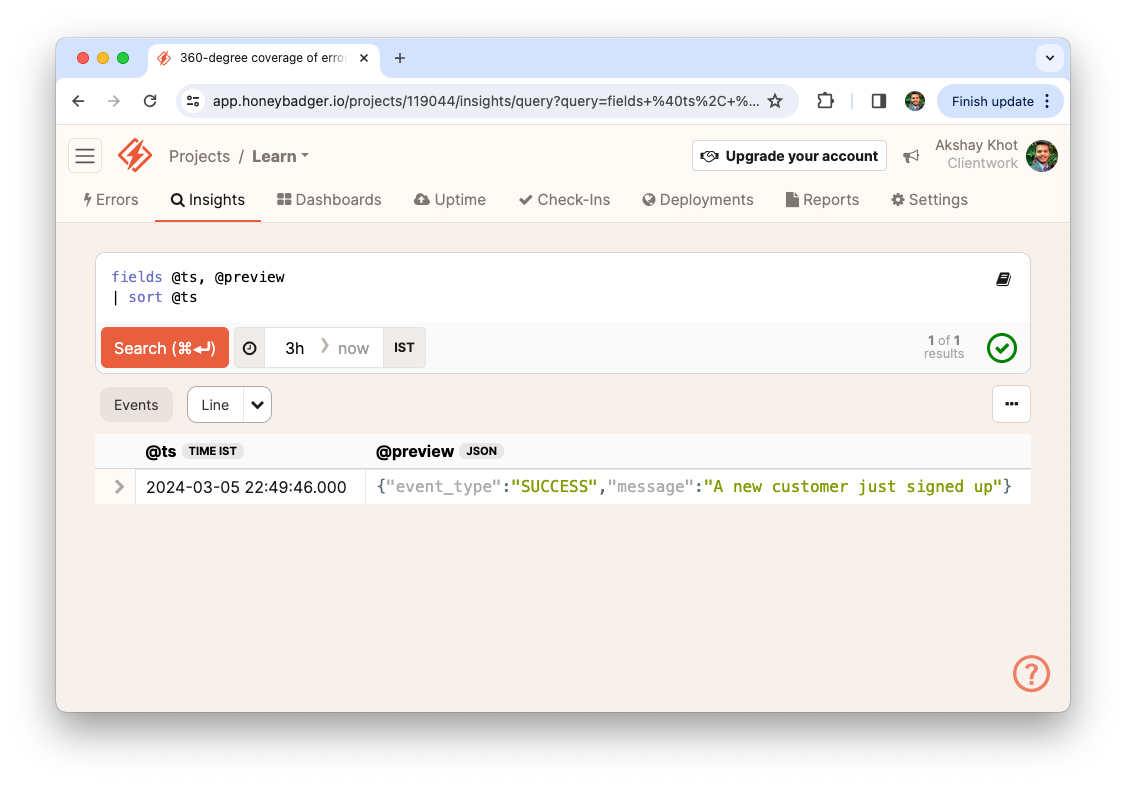Open the help question mark icon
This screenshot has width=1126, height=786.
pyautogui.click(x=1031, y=673)
